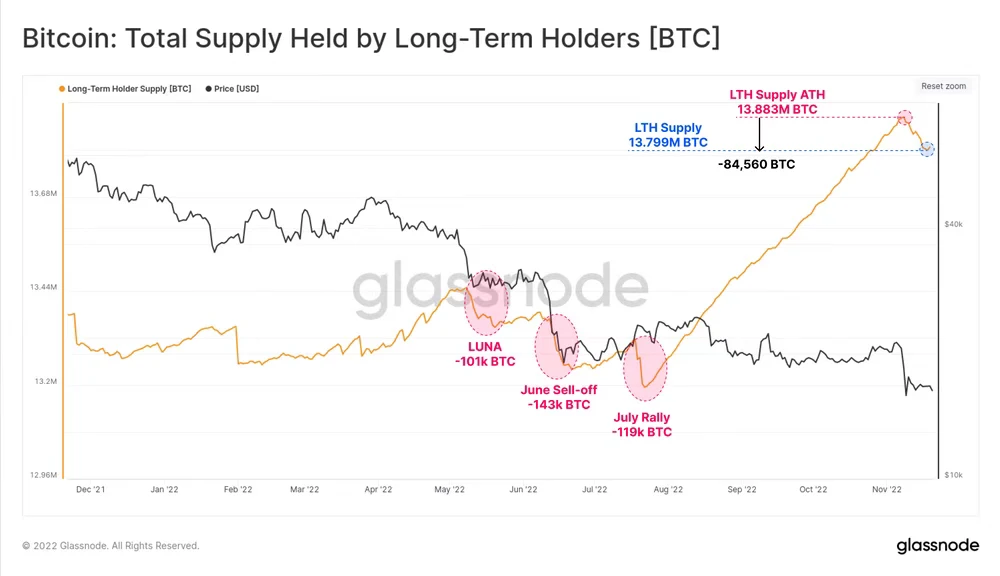1000x576 pixels.
Task: Click the glassnode logo at bottom right
Action: click(938, 545)
